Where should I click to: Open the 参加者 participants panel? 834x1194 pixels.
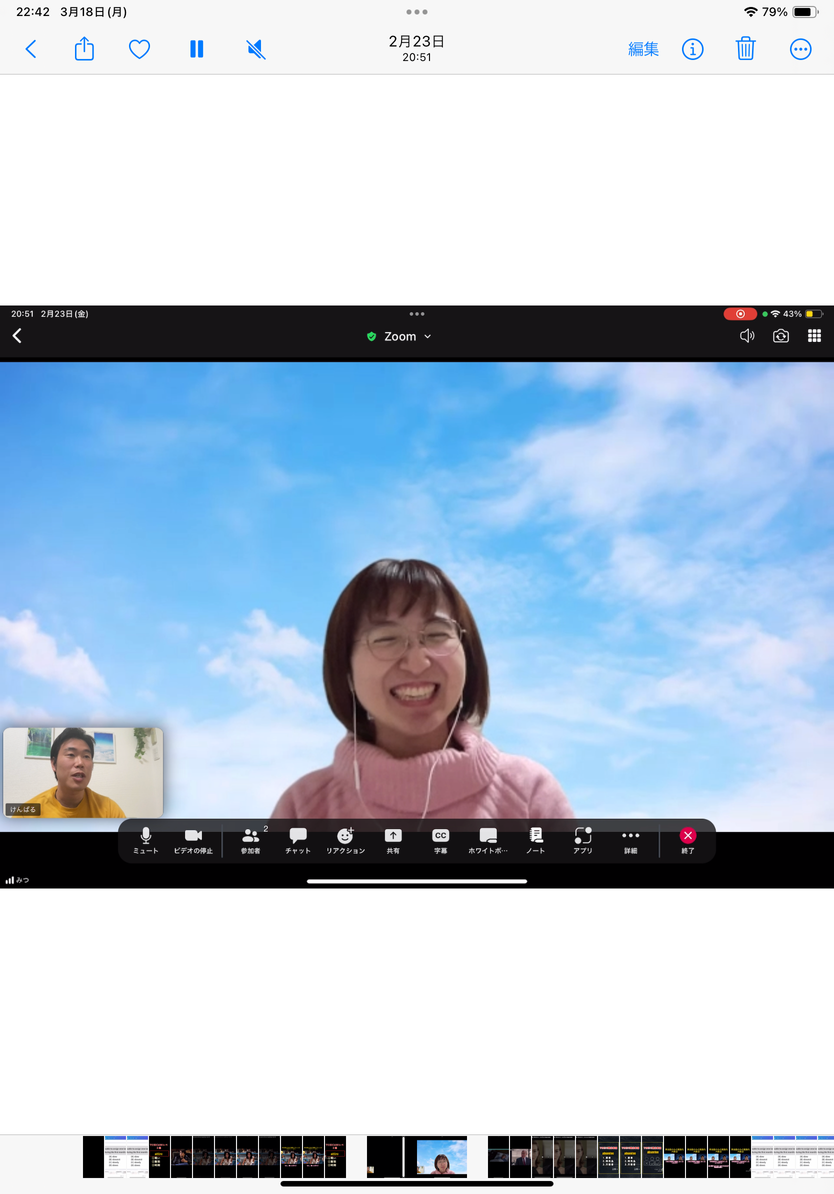click(250, 840)
